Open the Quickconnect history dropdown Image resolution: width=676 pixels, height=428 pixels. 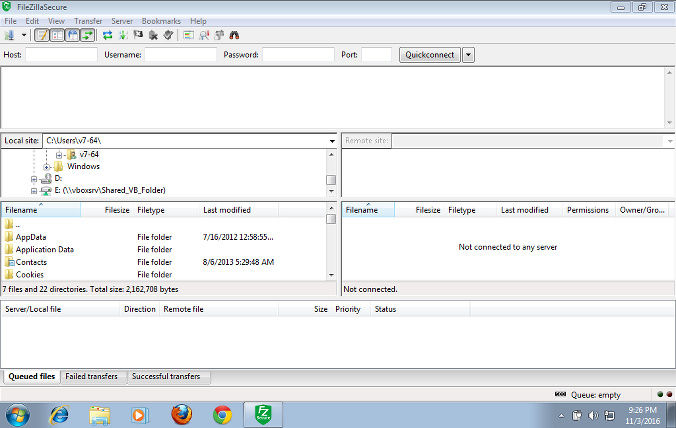[469, 55]
